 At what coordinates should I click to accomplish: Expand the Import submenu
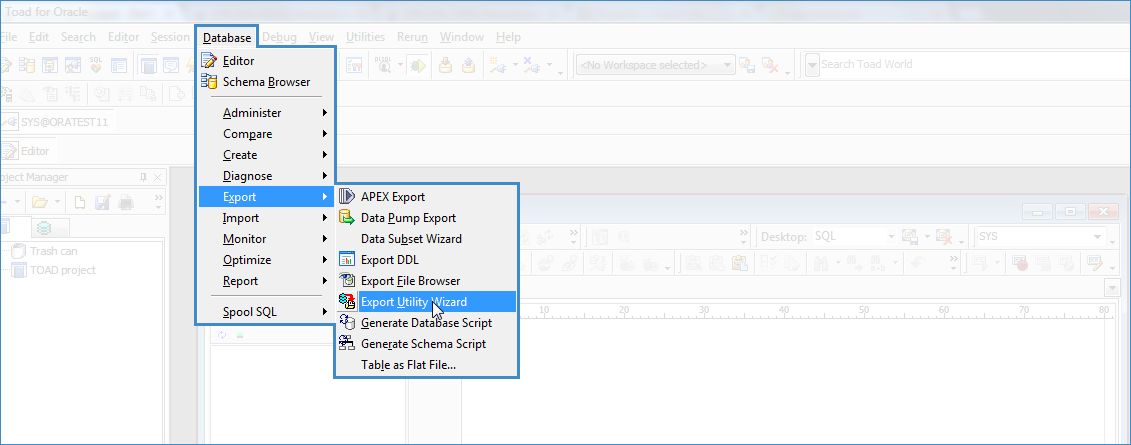click(265, 218)
